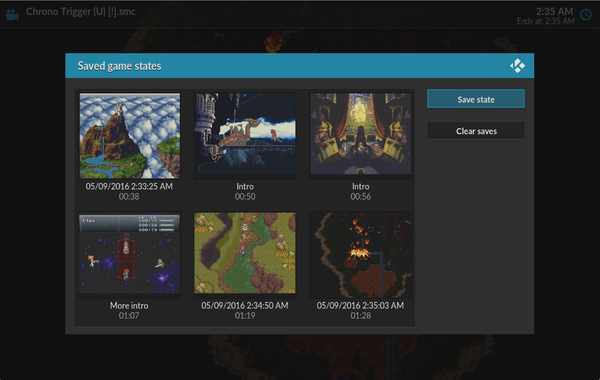Viewport: 600px width, 380px height.
Task: Select the floating island save state thumbnail
Action: point(129,136)
